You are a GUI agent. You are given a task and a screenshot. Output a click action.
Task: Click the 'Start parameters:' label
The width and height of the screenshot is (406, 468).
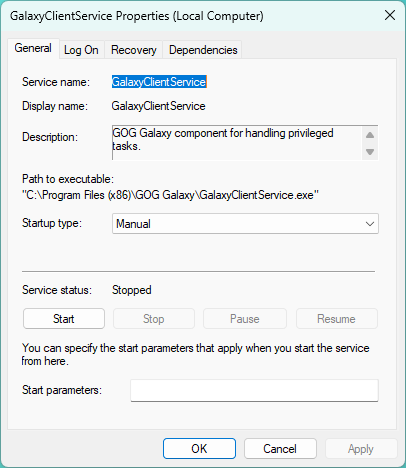click(x=62, y=390)
